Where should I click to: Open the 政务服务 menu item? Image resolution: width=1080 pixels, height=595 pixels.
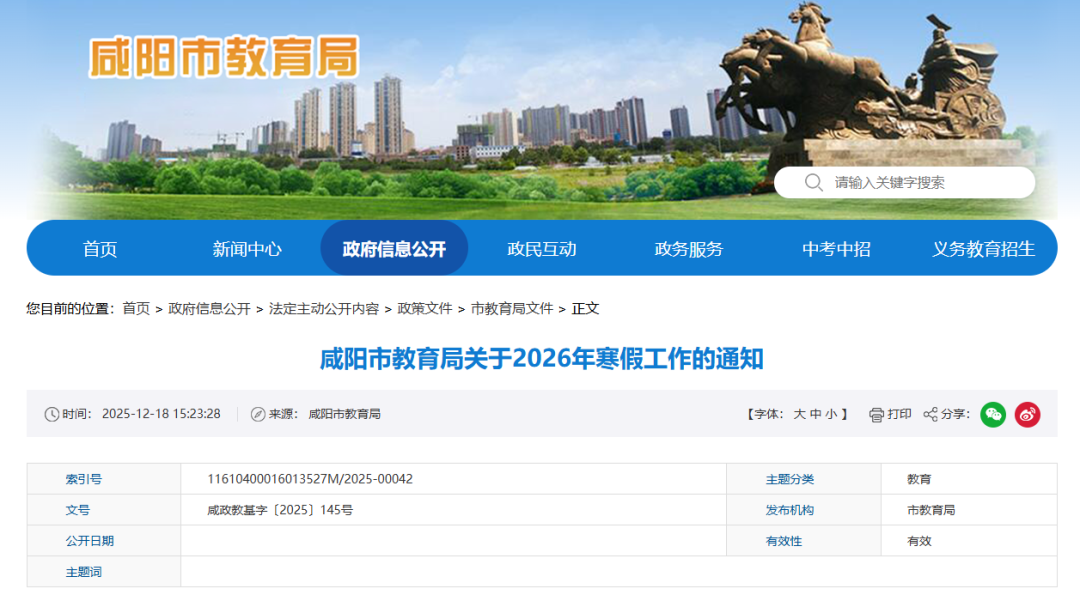(689, 249)
